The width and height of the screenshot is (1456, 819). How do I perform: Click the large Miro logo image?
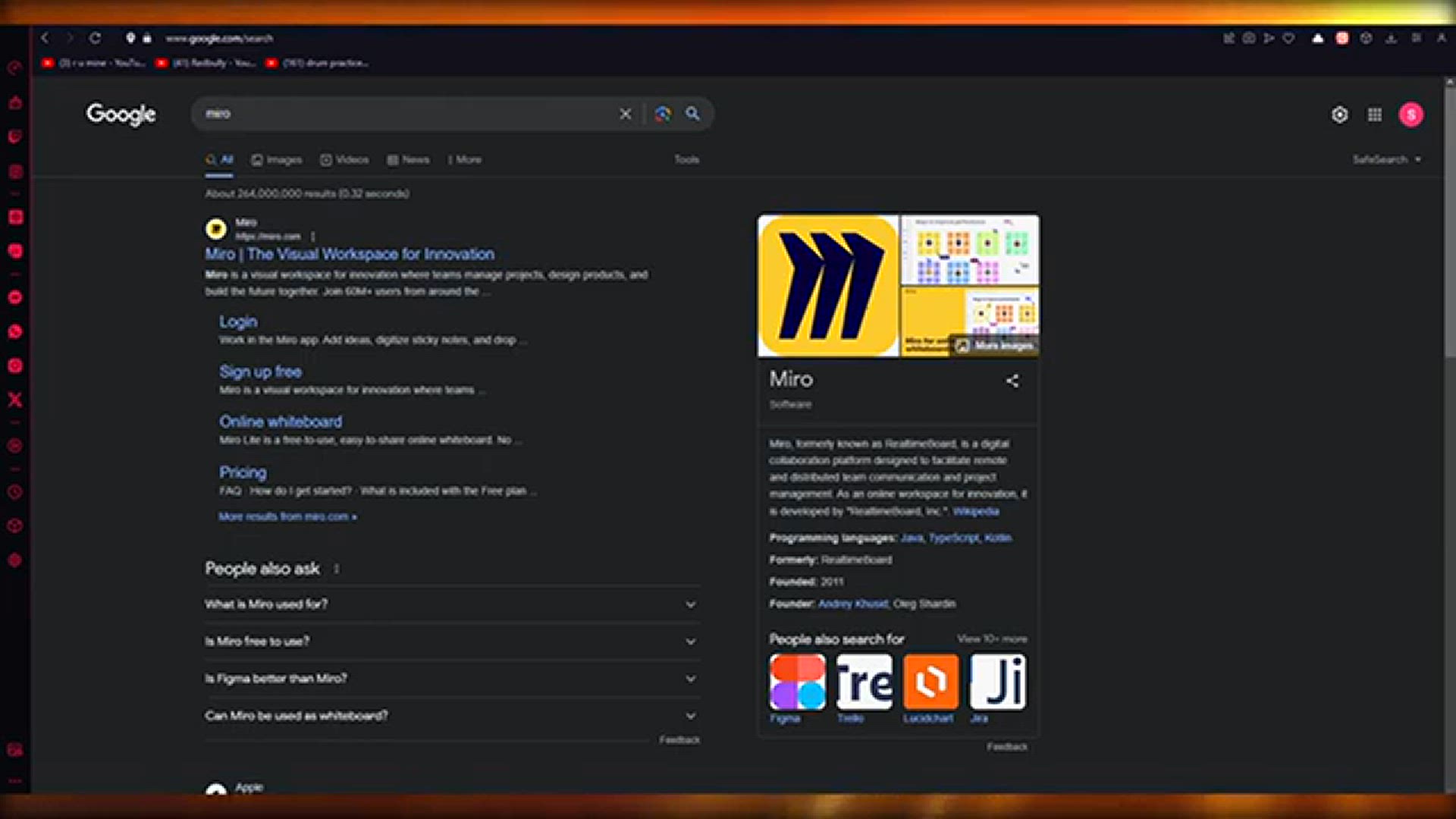coord(828,286)
